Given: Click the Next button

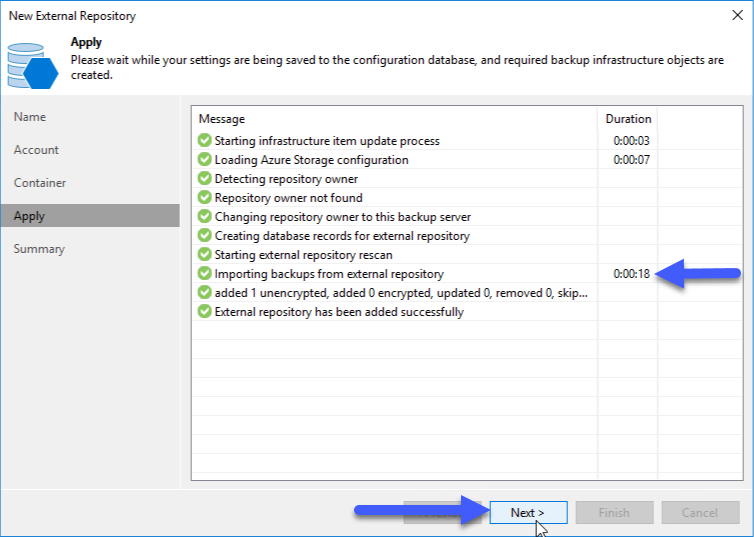Looking at the screenshot, I should click(x=528, y=512).
